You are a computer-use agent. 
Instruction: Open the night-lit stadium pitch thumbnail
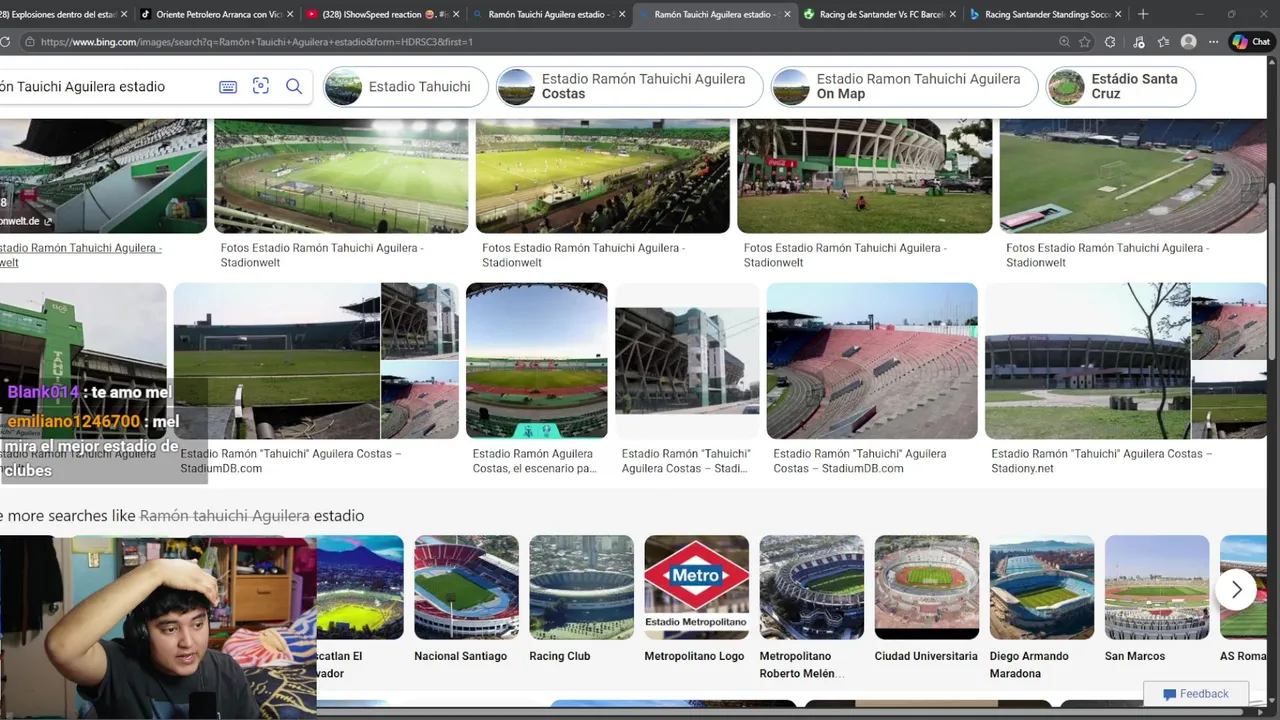click(341, 176)
